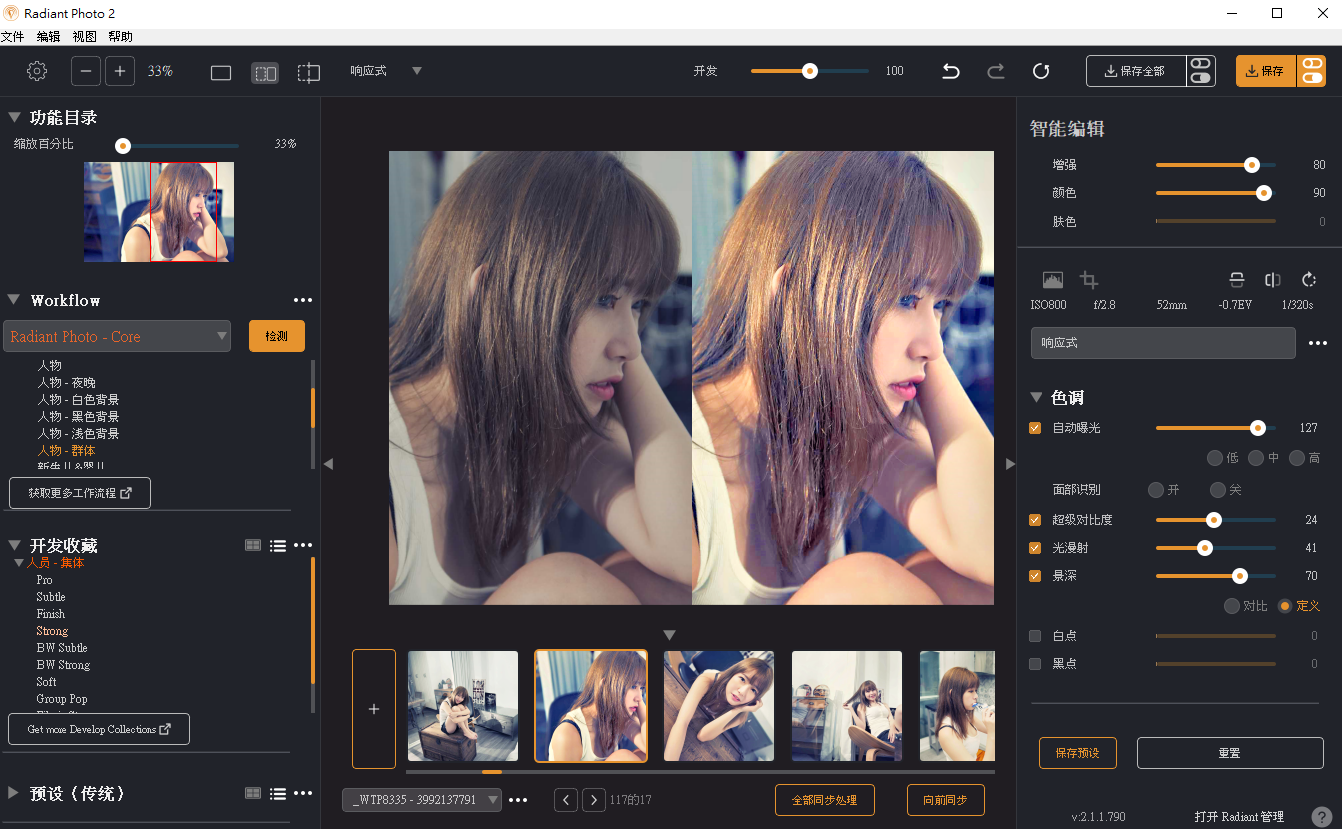Select the single image view icon
This screenshot has width=1342, height=829.
[x=221, y=72]
